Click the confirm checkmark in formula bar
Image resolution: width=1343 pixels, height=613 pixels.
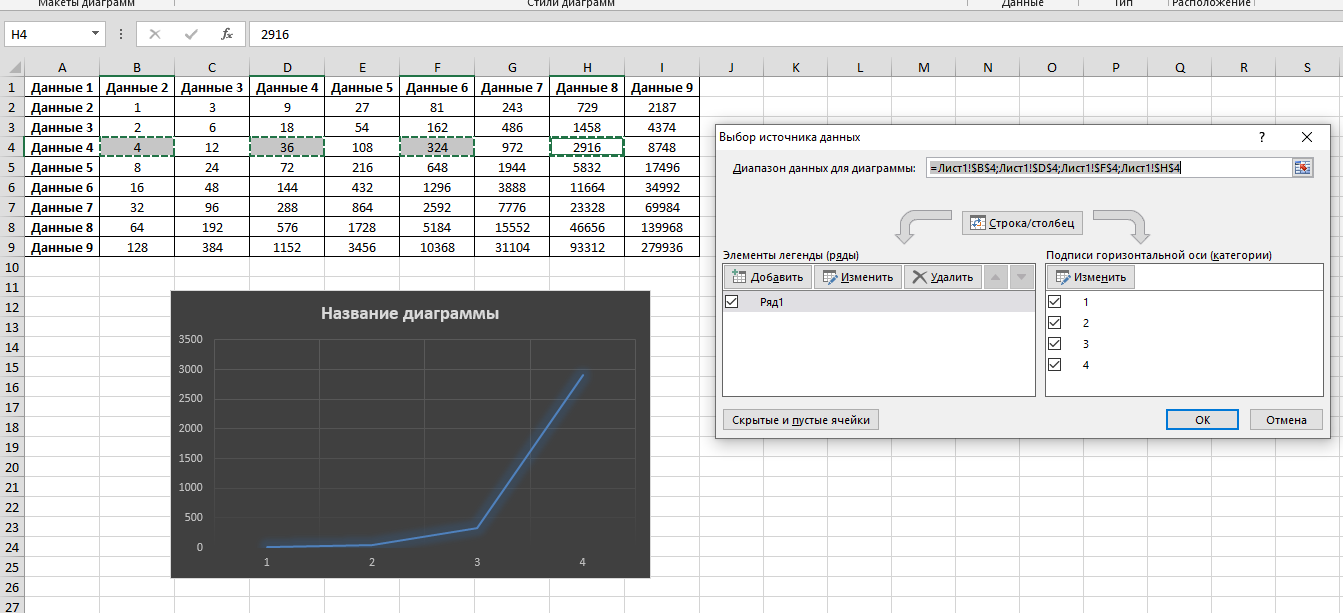pos(191,34)
